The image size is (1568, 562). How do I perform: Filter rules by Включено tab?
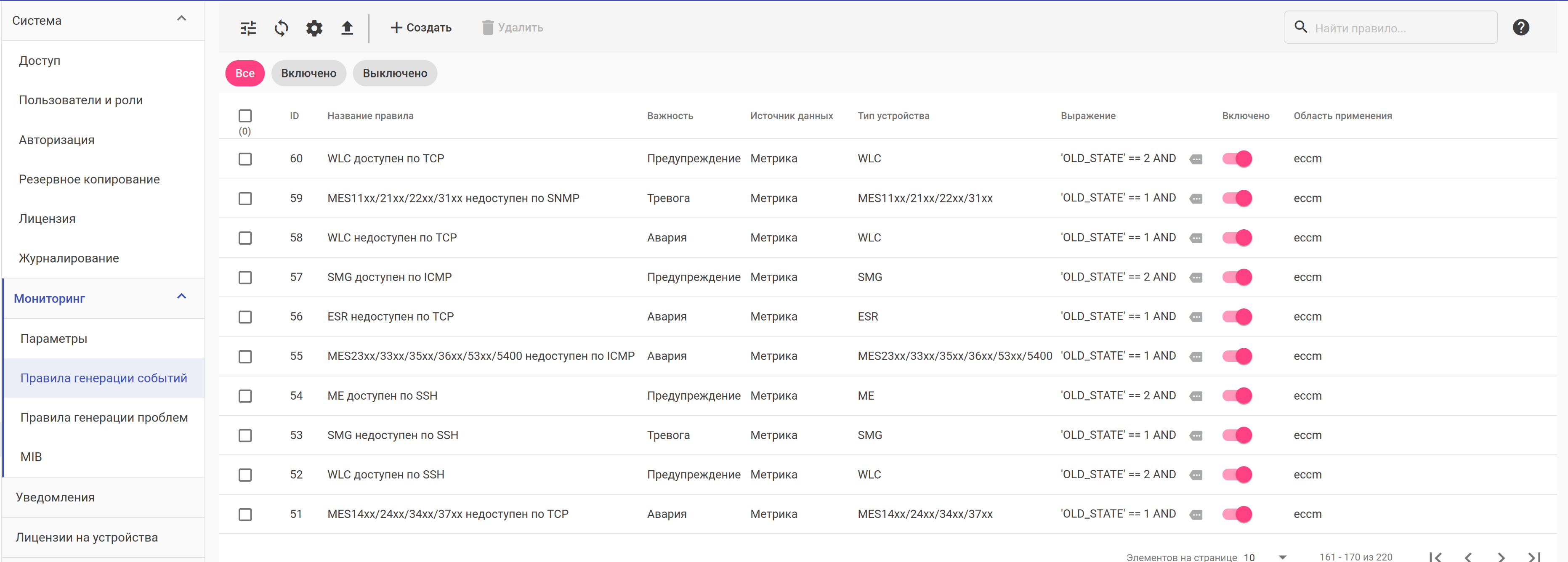point(308,74)
